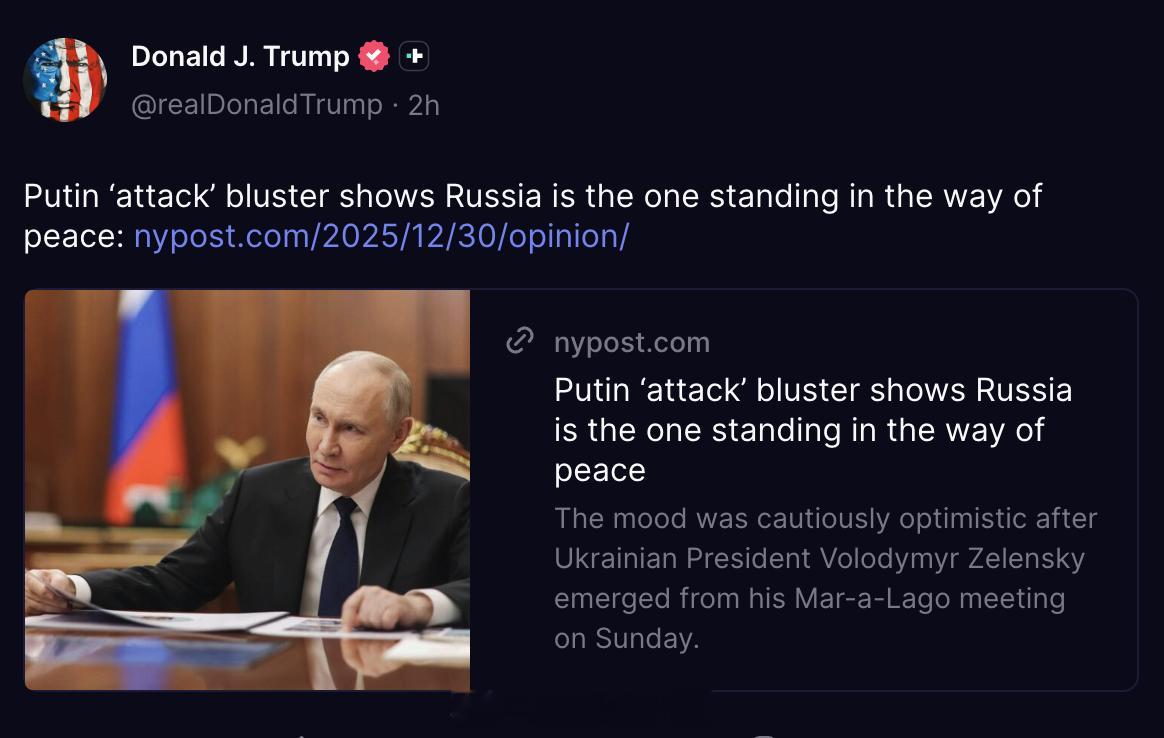The width and height of the screenshot is (1164, 738).
Task: Click the red verified checkmark badge
Action: click(373, 56)
